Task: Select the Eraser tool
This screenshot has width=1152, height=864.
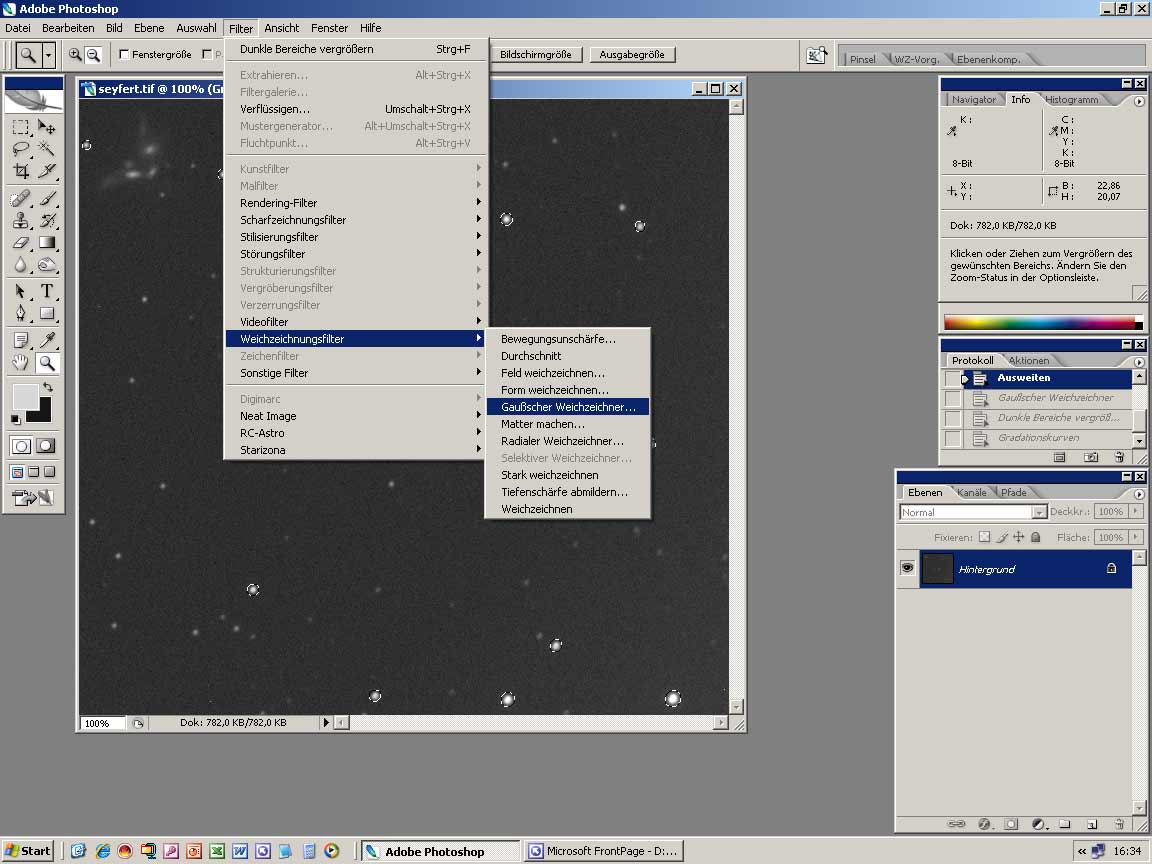Action: (x=21, y=242)
